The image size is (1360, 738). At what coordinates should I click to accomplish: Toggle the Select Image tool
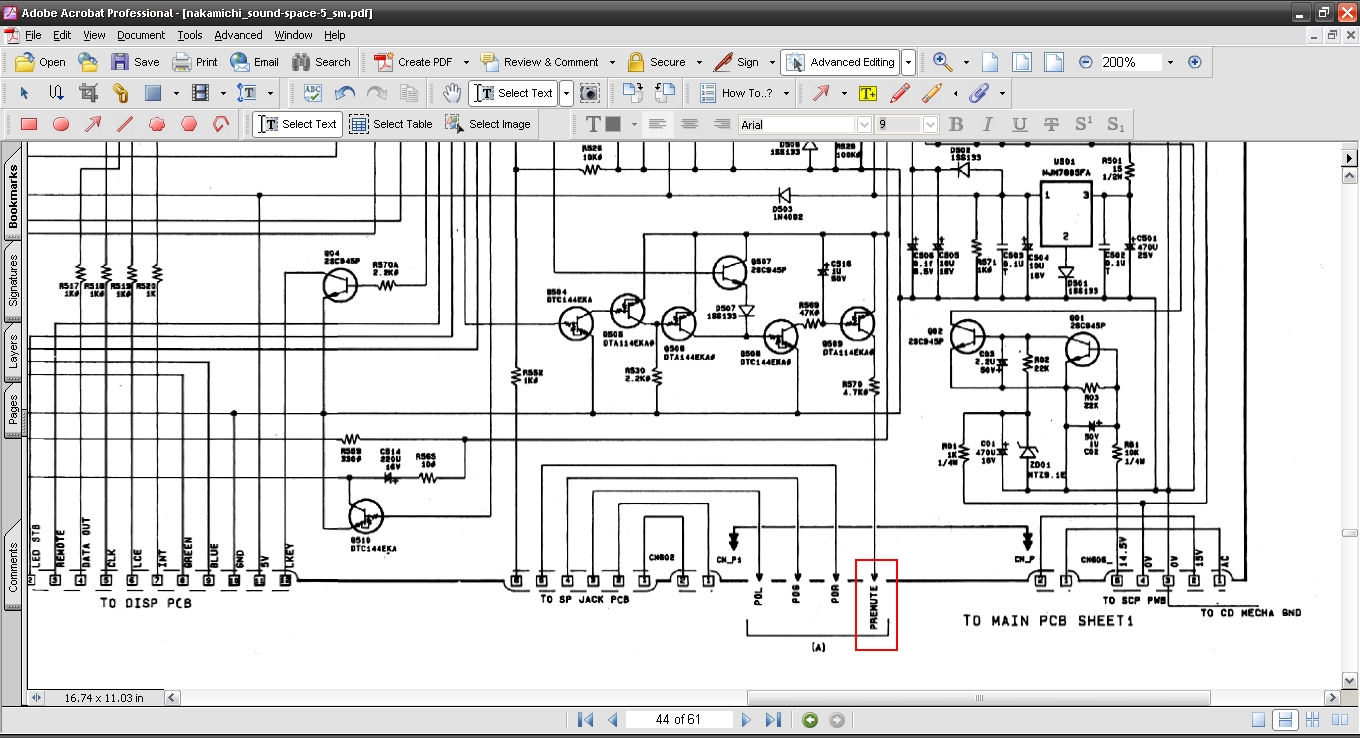pos(488,124)
